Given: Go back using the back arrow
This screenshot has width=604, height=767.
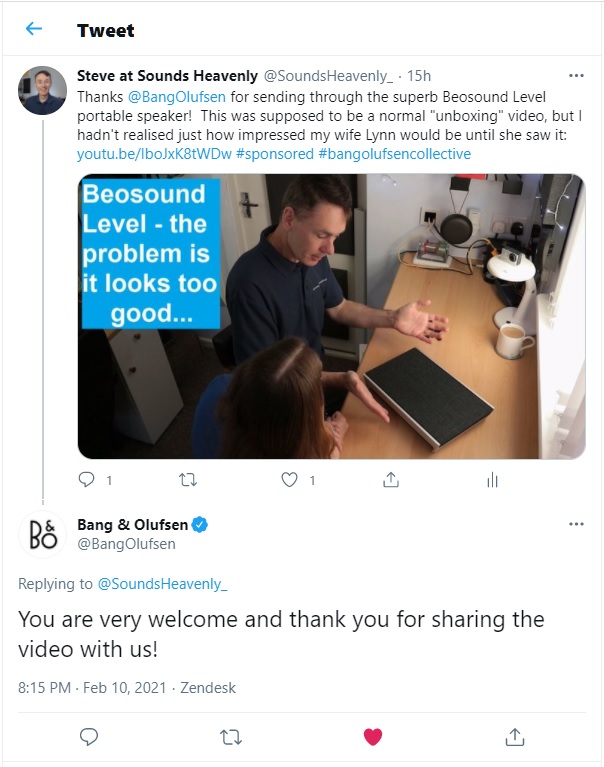Looking at the screenshot, I should 34,29.
